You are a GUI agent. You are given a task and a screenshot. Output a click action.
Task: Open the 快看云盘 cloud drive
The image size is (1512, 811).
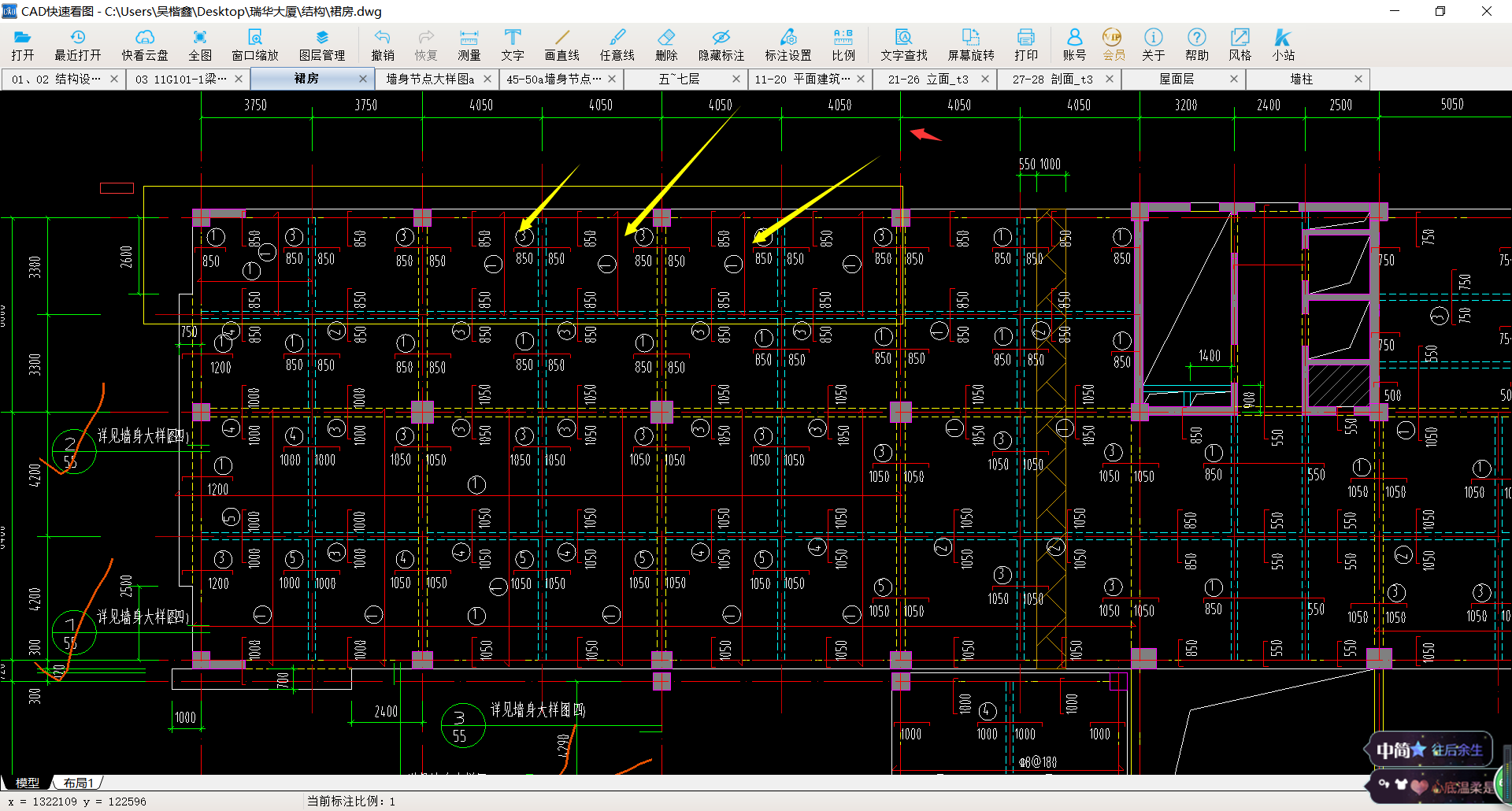(145, 45)
